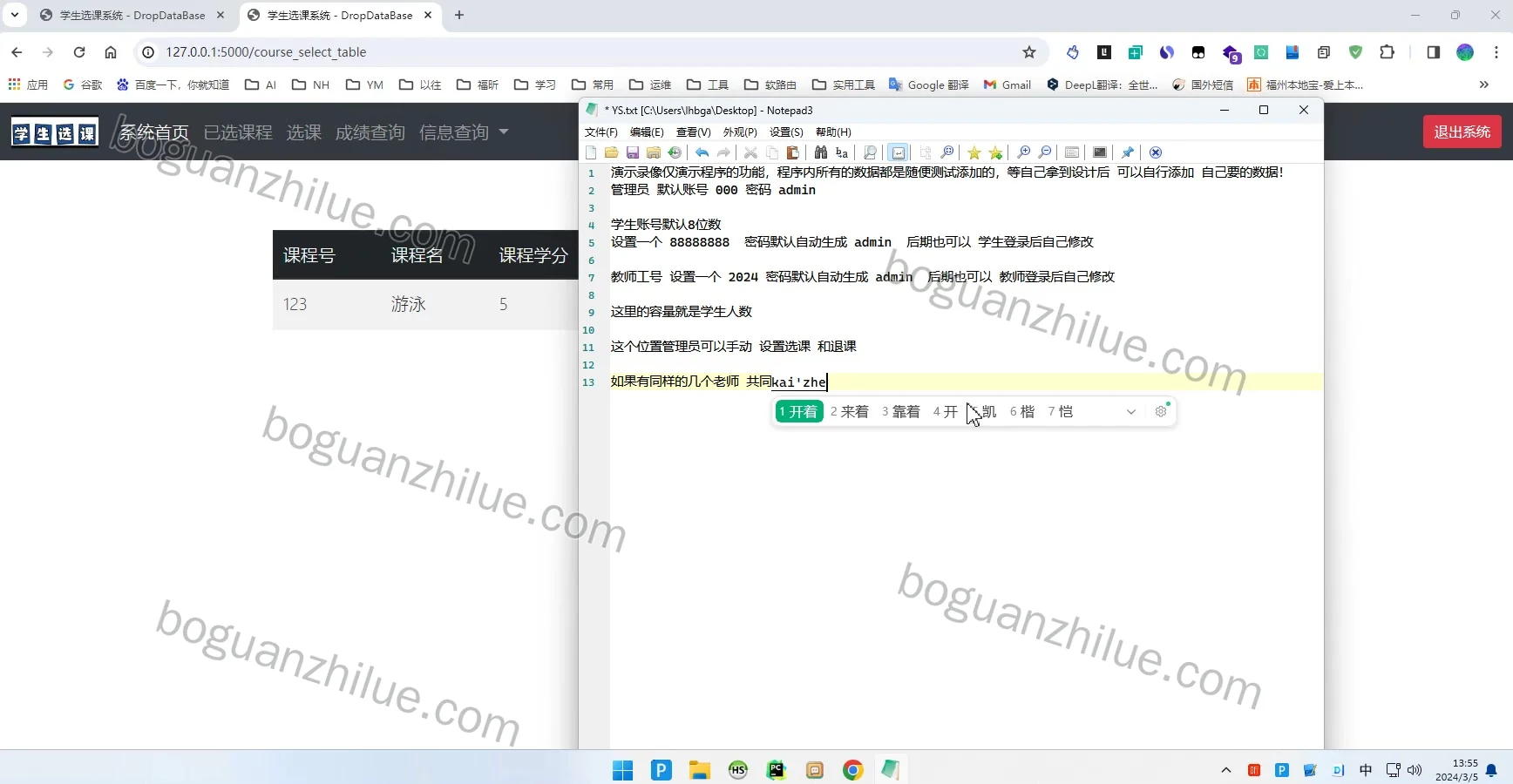Viewport: 1513px width, 784px height.
Task: Click the Open folder icon in Notepad3
Action: (x=612, y=152)
